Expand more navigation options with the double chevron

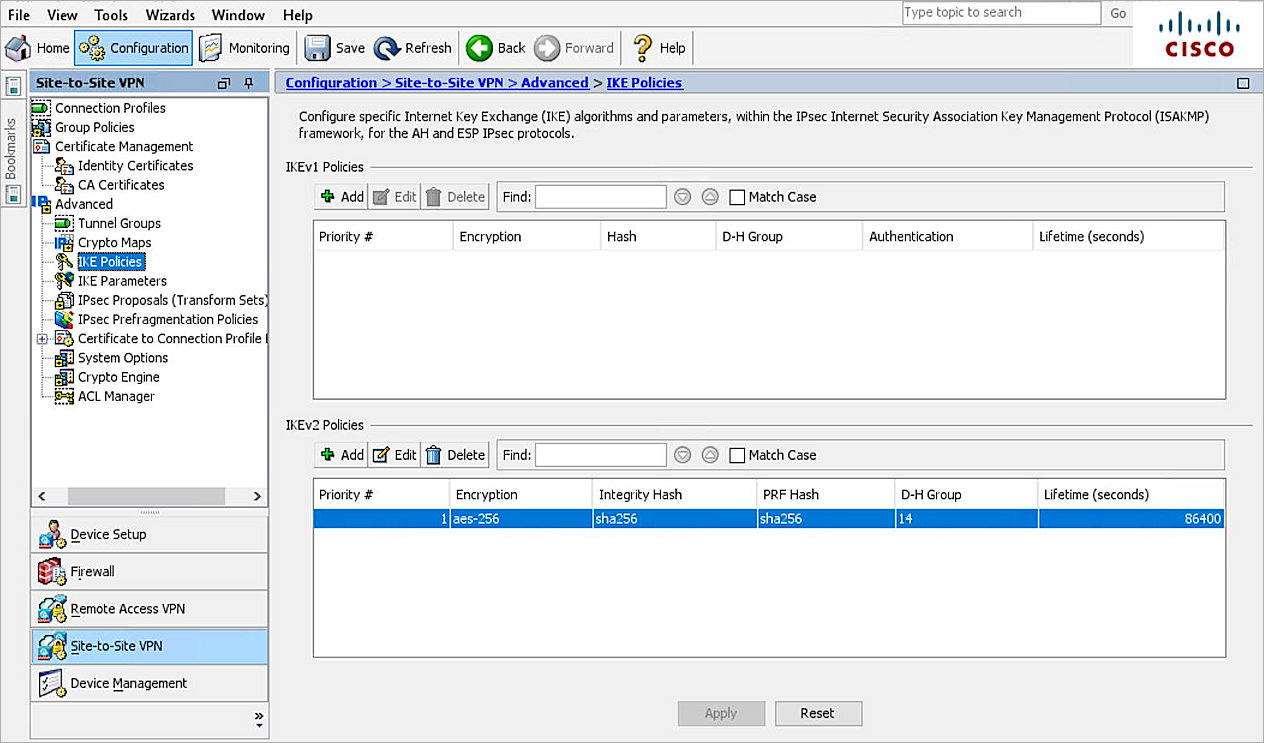pyautogui.click(x=259, y=718)
